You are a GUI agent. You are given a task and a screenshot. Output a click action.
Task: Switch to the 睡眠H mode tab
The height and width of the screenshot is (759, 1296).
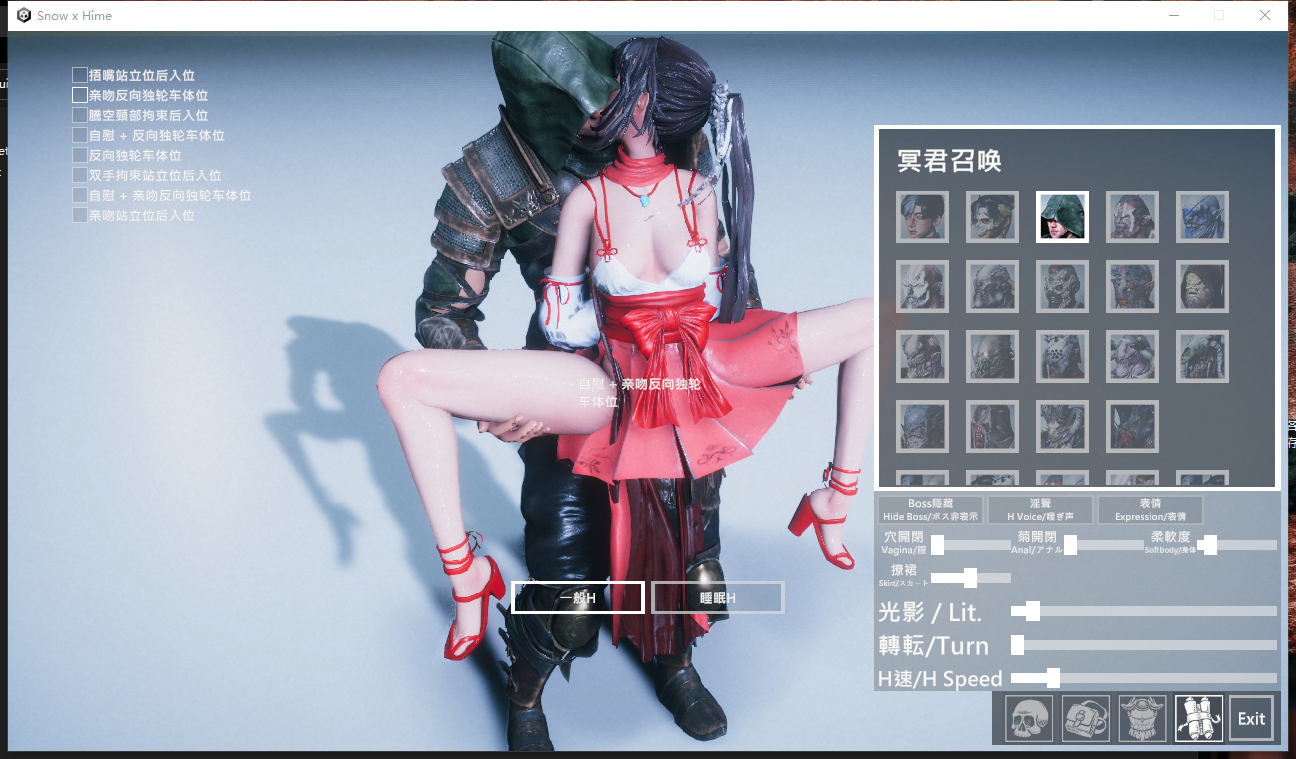[718, 598]
